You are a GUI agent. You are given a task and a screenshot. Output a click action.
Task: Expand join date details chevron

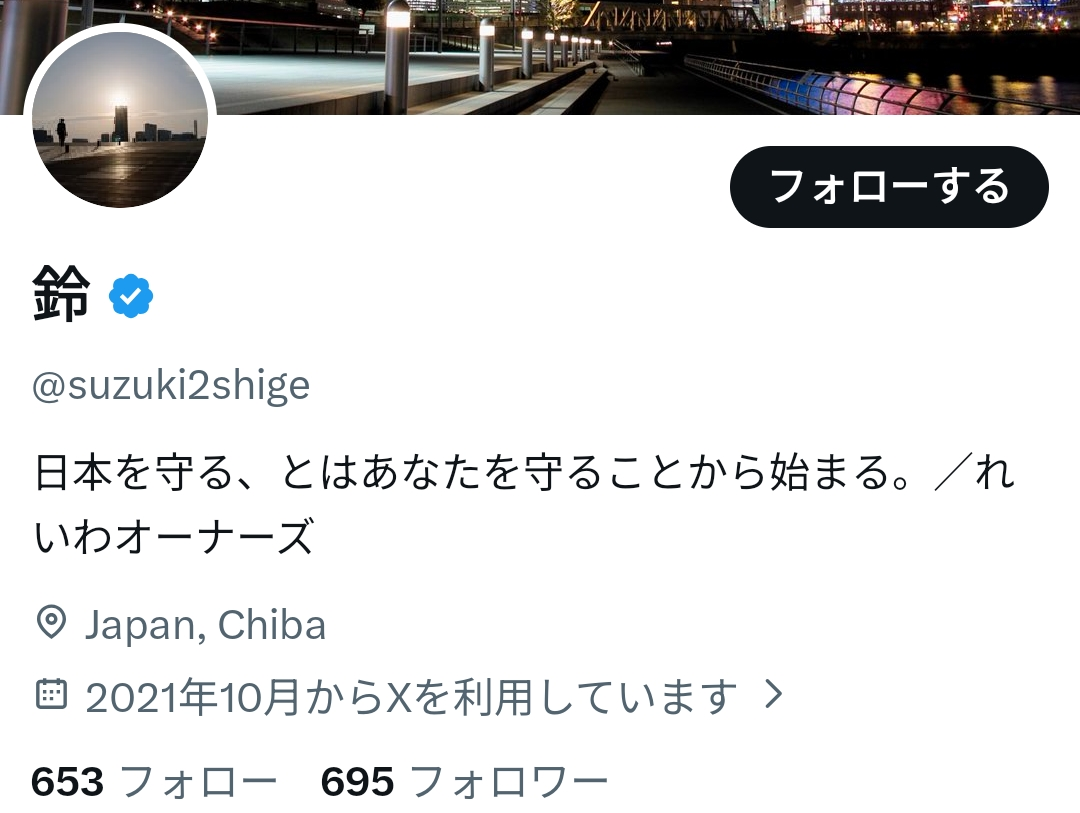pos(774,694)
